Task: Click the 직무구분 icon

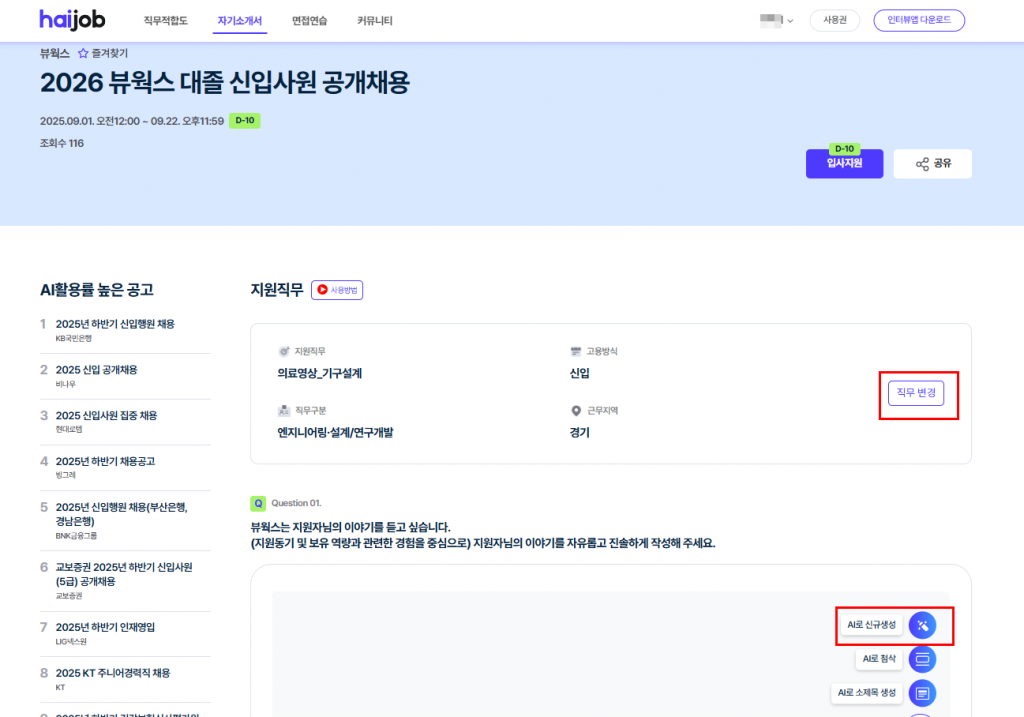Action: tap(283, 411)
